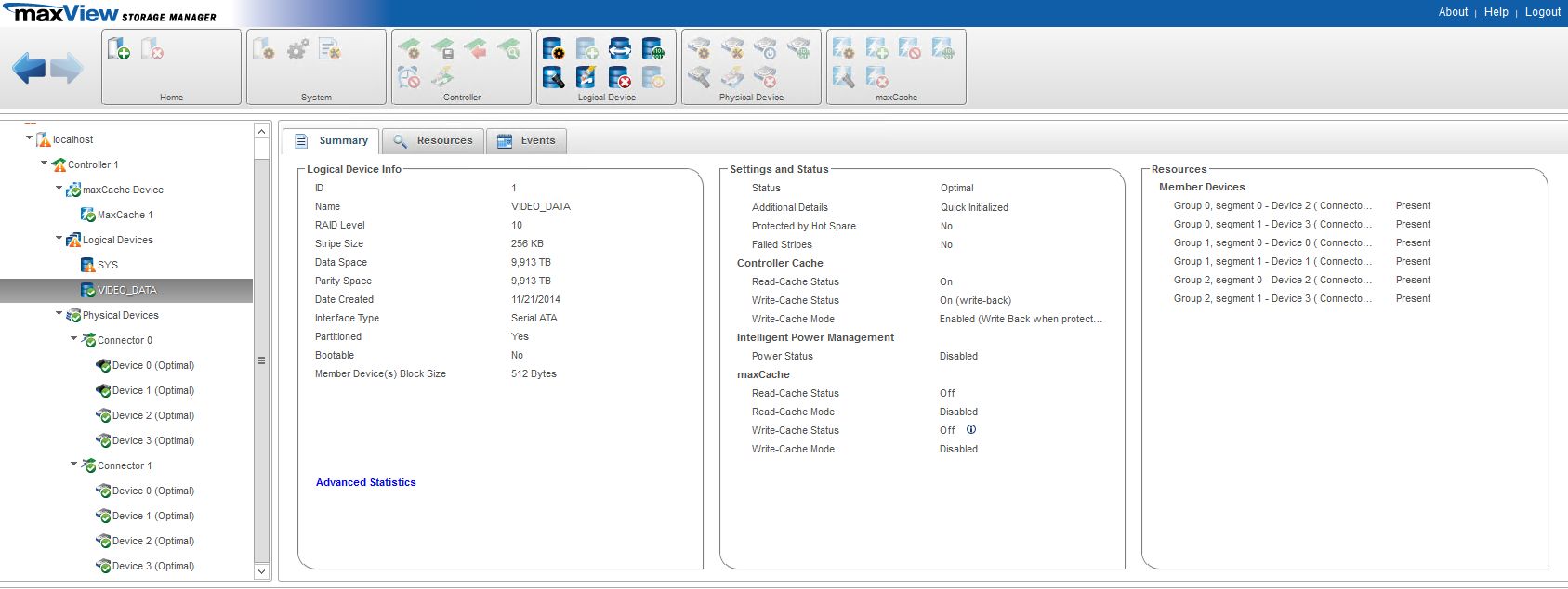This screenshot has width=1568, height=589.
Task: Click the Locate logical device flashlight icon
Action: [553, 78]
